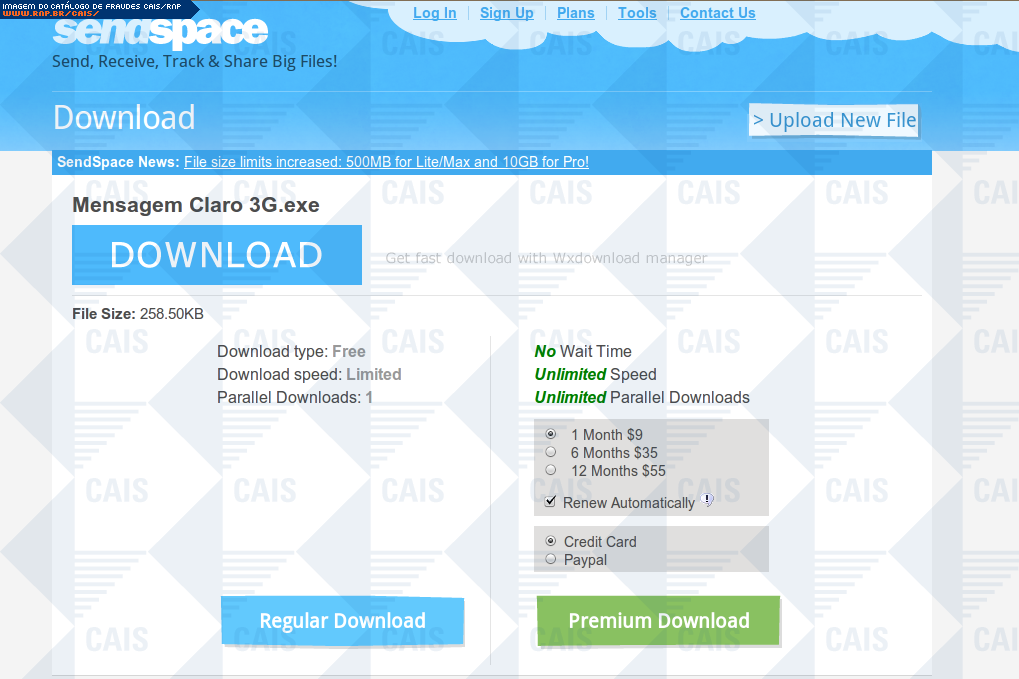Click the green Premium Download button
This screenshot has height=679, width=1019.
pyautogui.click(x=658, y=621)
